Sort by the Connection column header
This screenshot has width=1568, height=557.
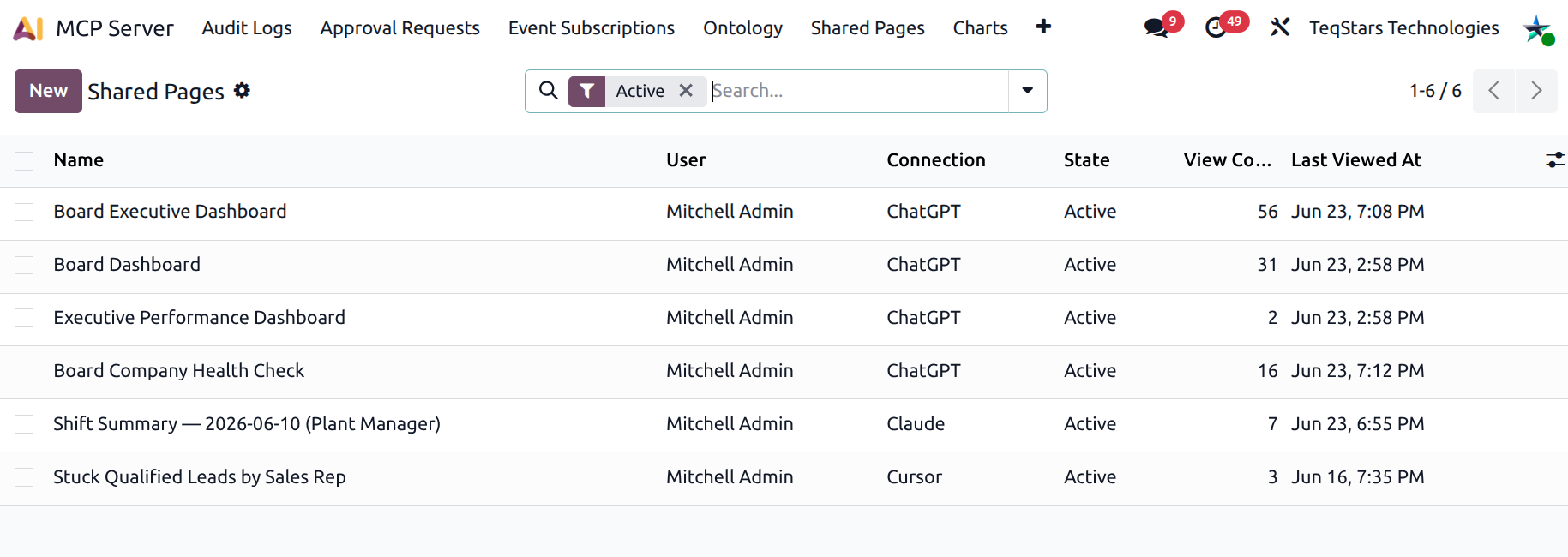pos(936,160)
